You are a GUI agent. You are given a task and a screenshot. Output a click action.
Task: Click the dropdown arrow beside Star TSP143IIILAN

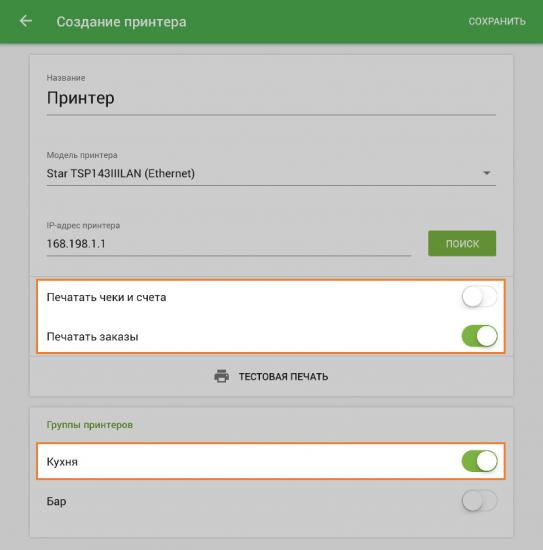click(487, 173)
